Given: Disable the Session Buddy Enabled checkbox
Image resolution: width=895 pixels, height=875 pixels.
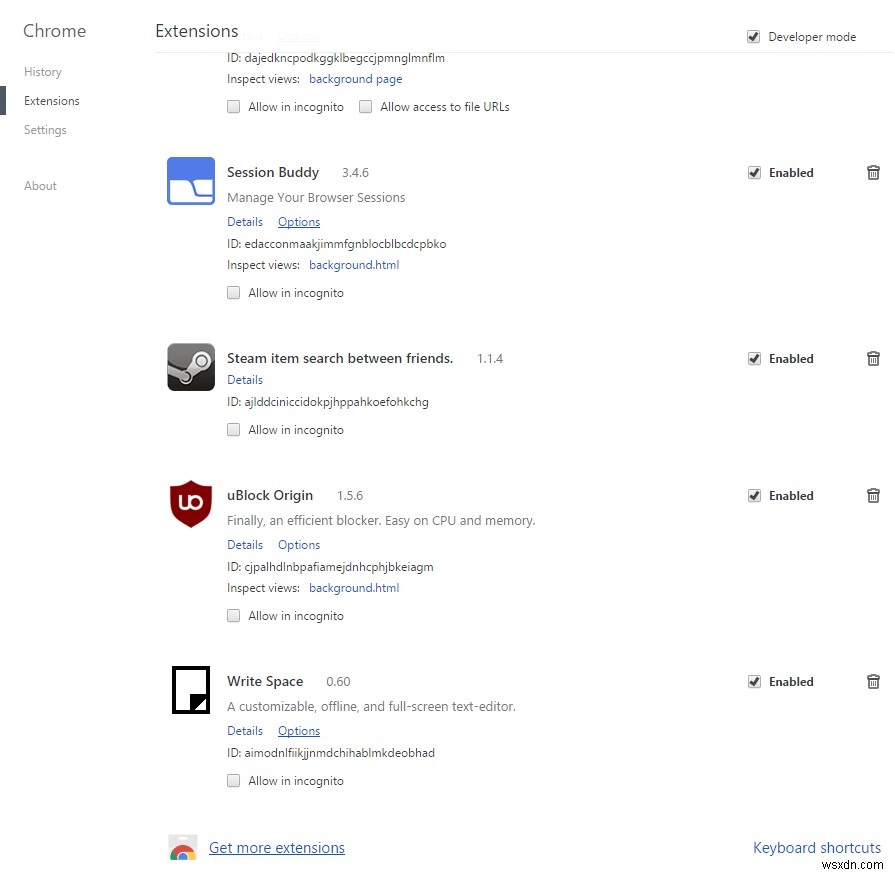Looking at the screenshot, I should (754, 172).
